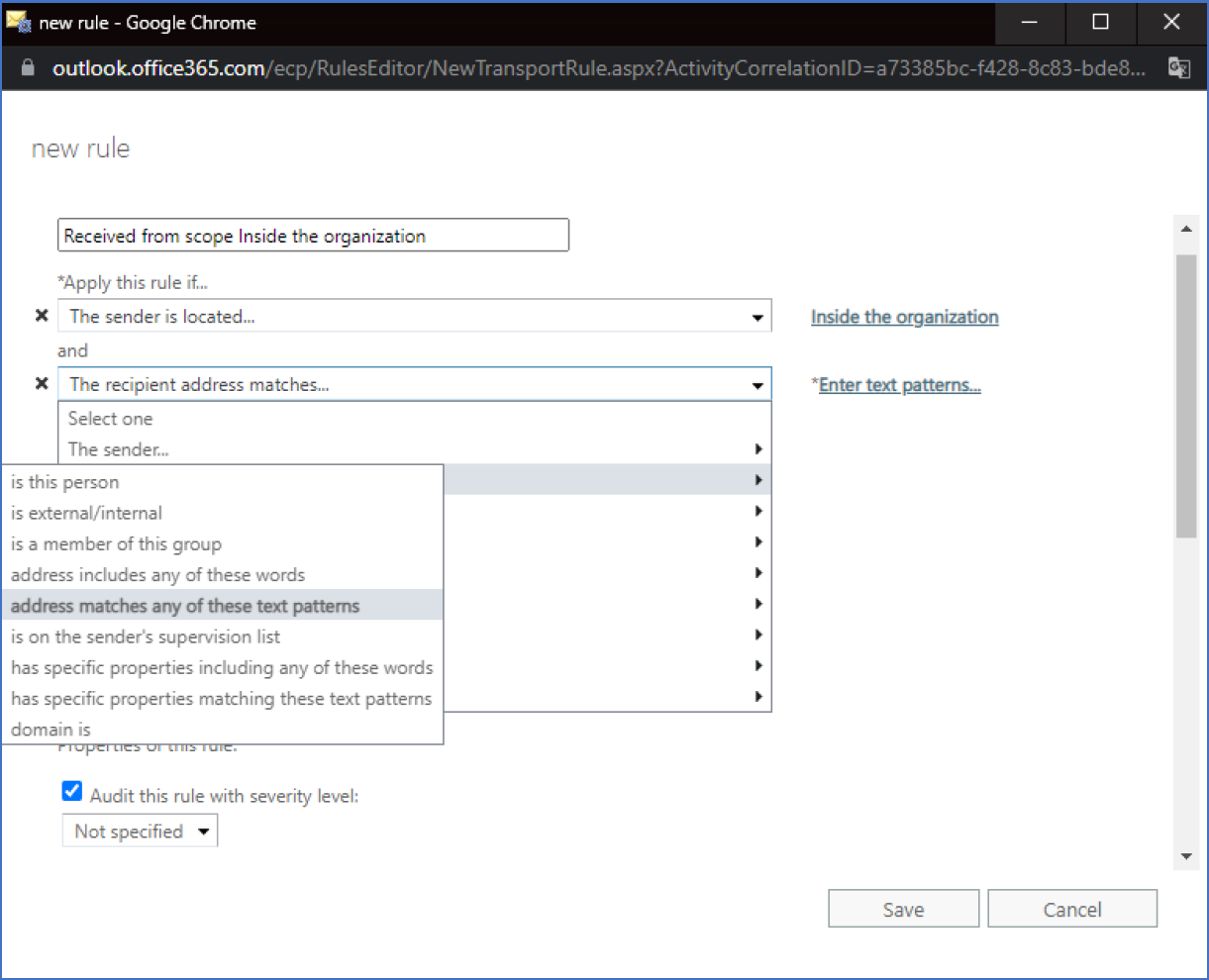
Task: Expand 'The sender...' submenu
Action: click(x=414, y=449)
